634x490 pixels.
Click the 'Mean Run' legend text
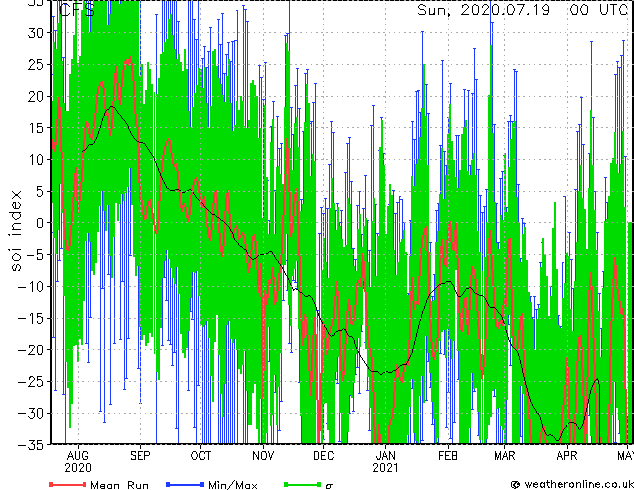pos(119,485)
